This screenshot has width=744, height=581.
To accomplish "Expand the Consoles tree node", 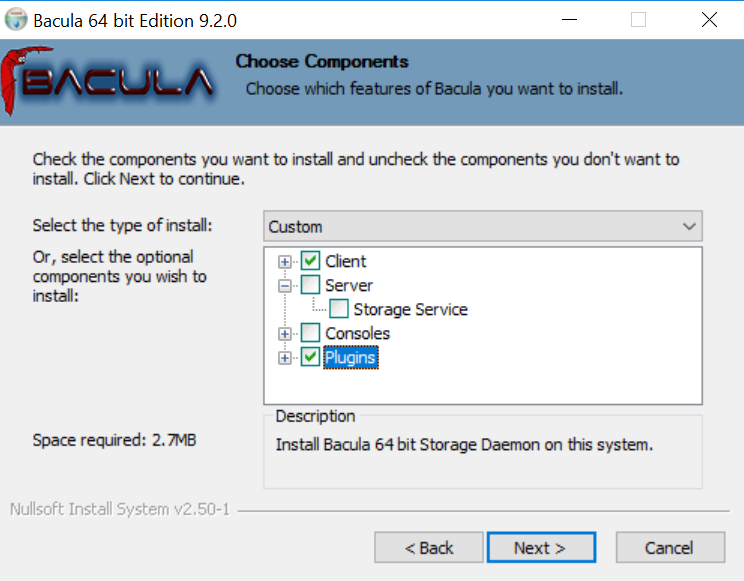I will pyautogui.click(x=285, y=334).
